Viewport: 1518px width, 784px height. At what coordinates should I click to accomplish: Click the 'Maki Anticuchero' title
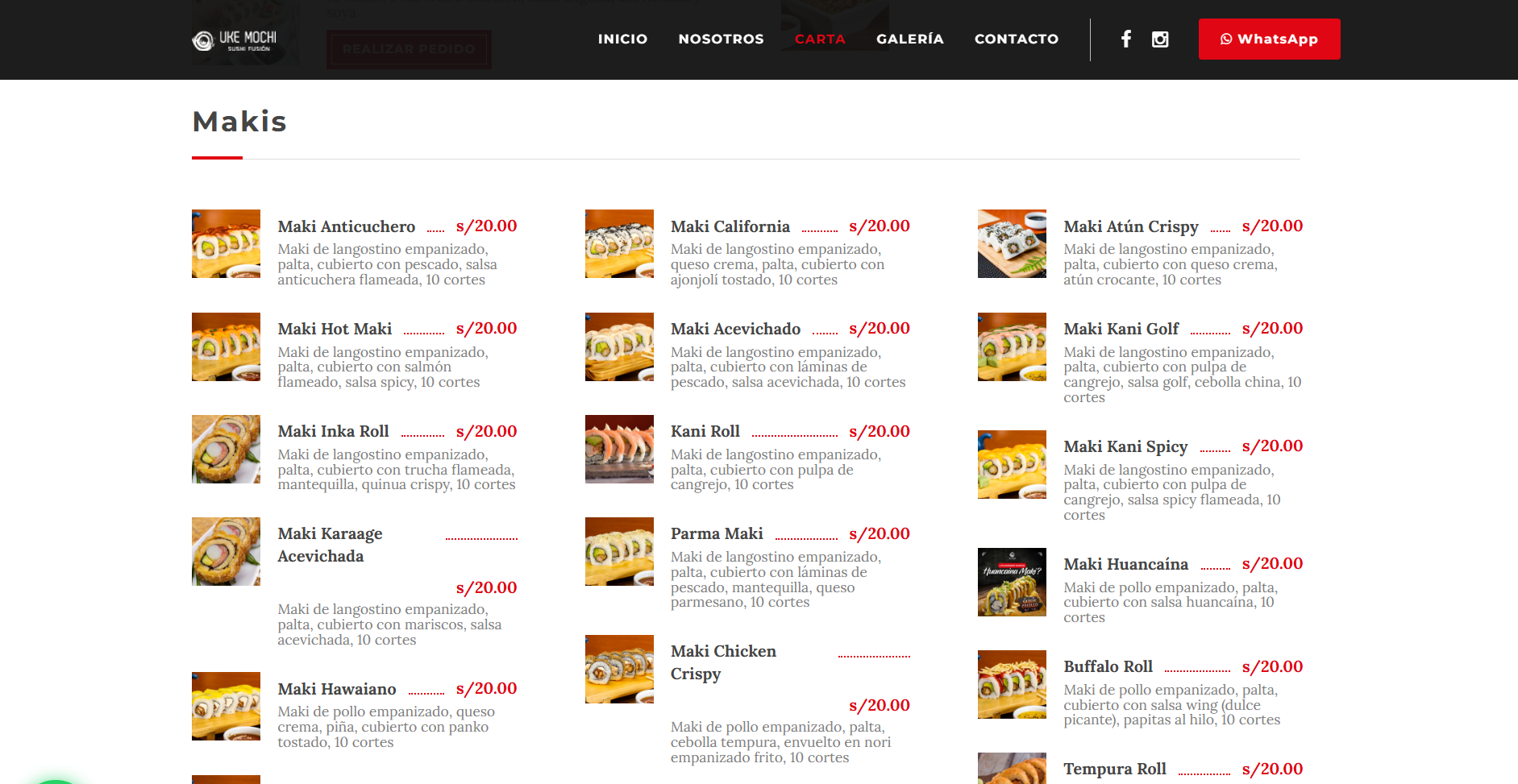[x=347, y=226]
